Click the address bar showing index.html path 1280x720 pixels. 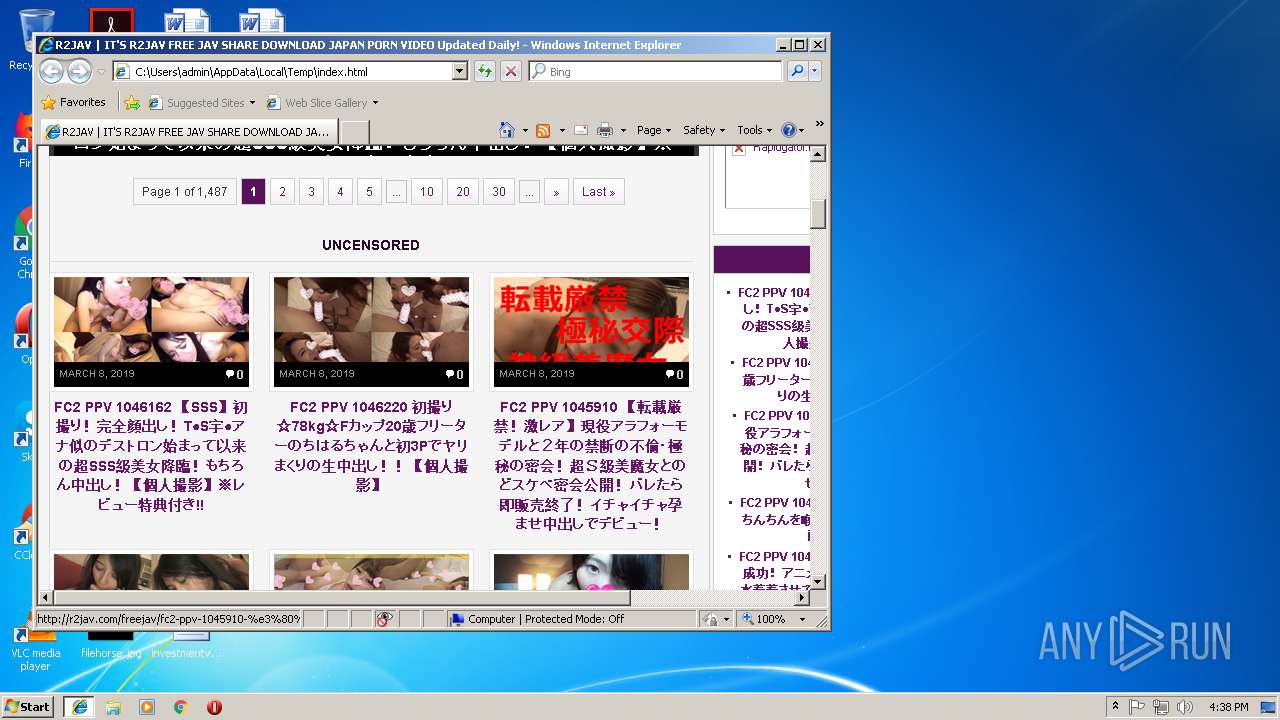pos(283,72)
